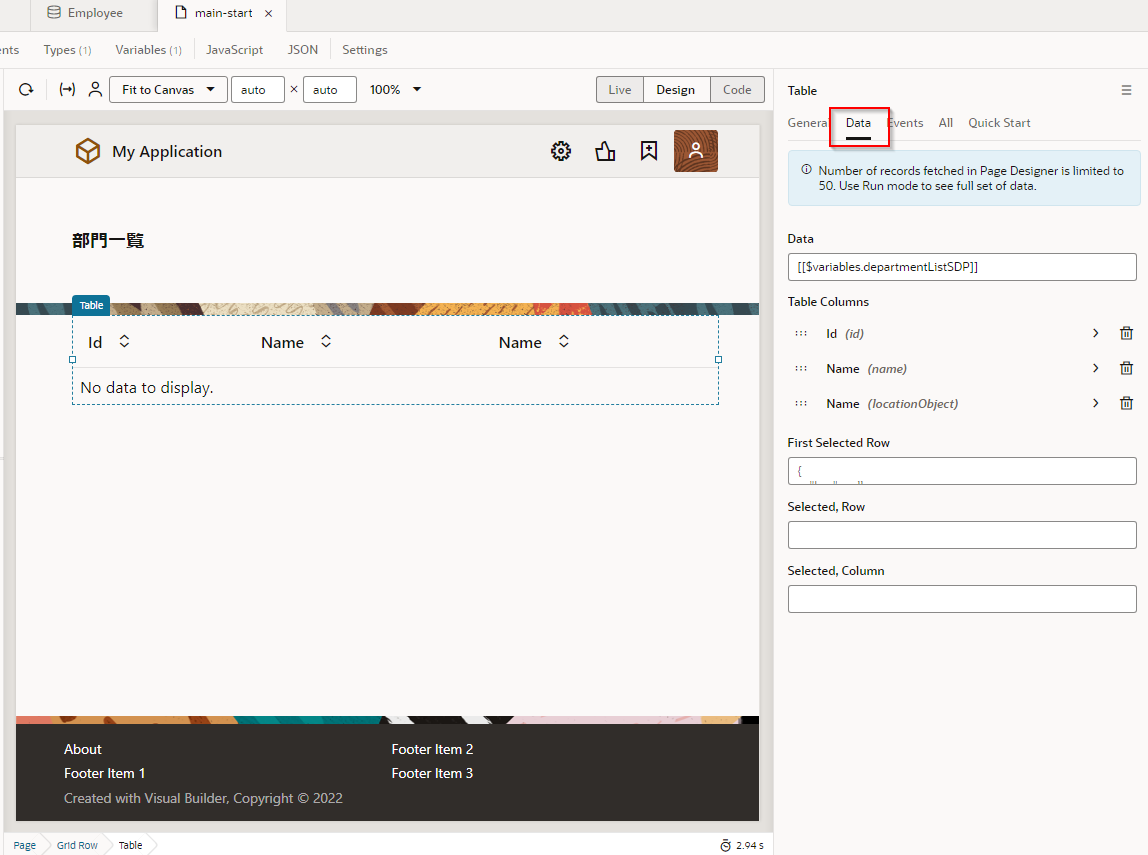
Task: Click the thumbs-up icon in app header
Action: click(x=605, y=151)
